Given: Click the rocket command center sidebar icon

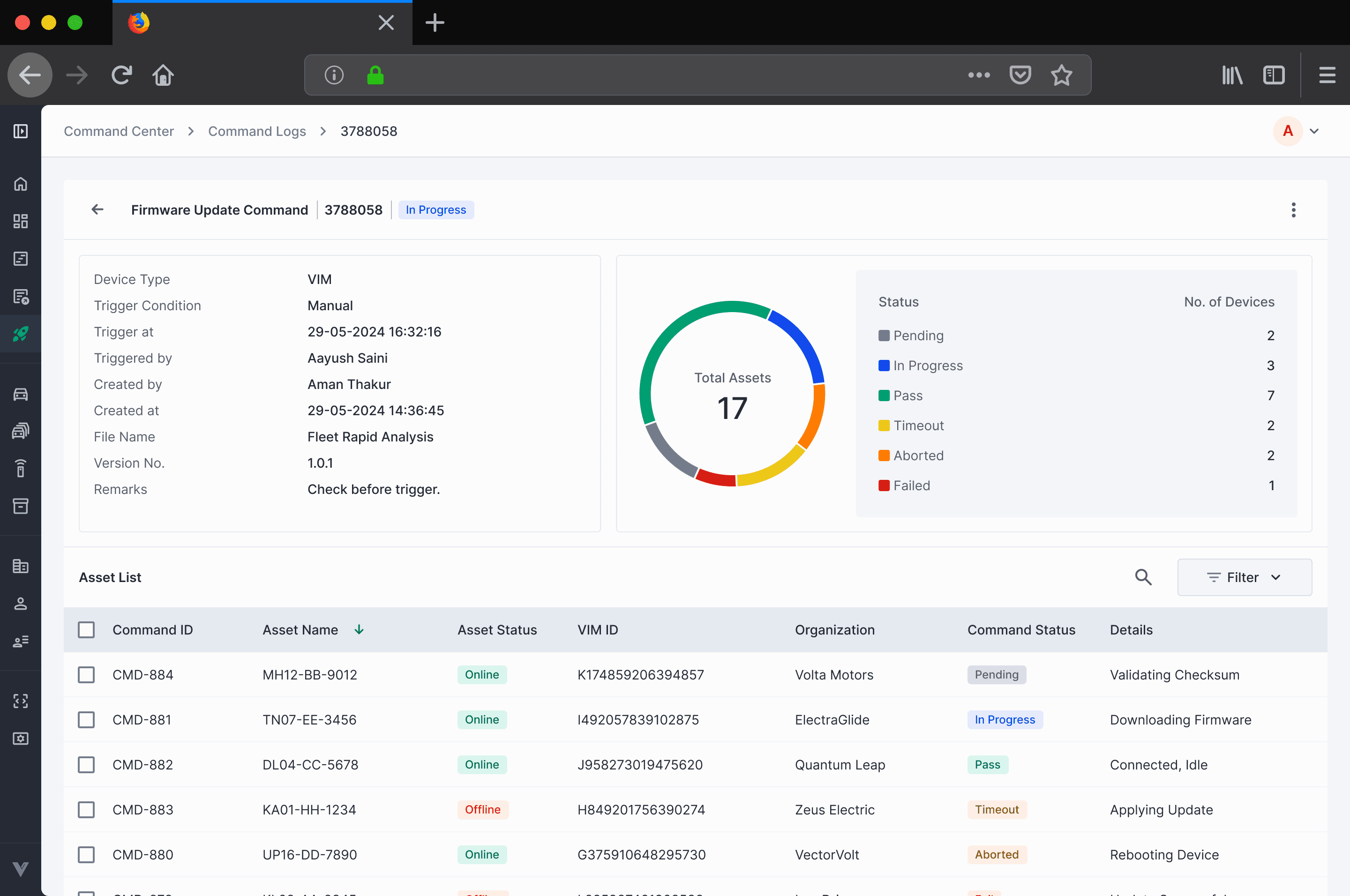Looking at the screenshot, I should pos(21,334).
